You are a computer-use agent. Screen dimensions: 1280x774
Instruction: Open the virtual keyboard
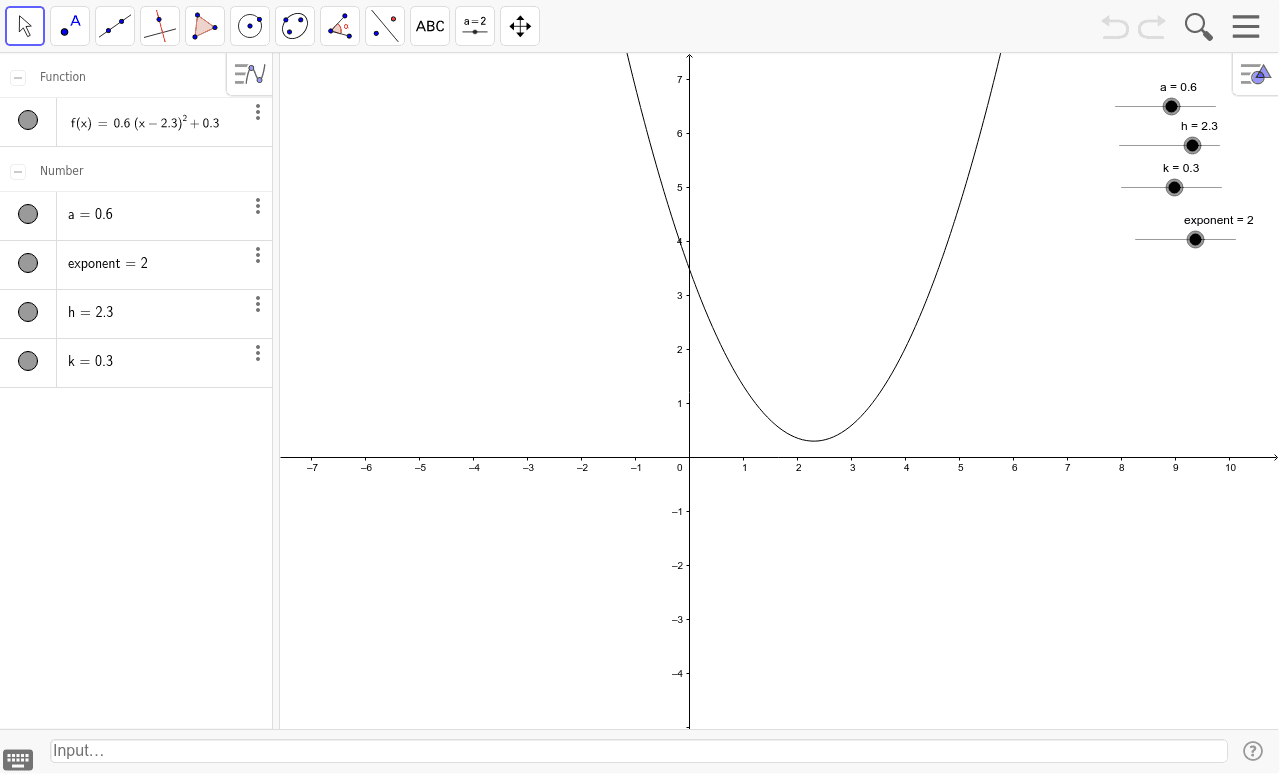click(18, 760)
